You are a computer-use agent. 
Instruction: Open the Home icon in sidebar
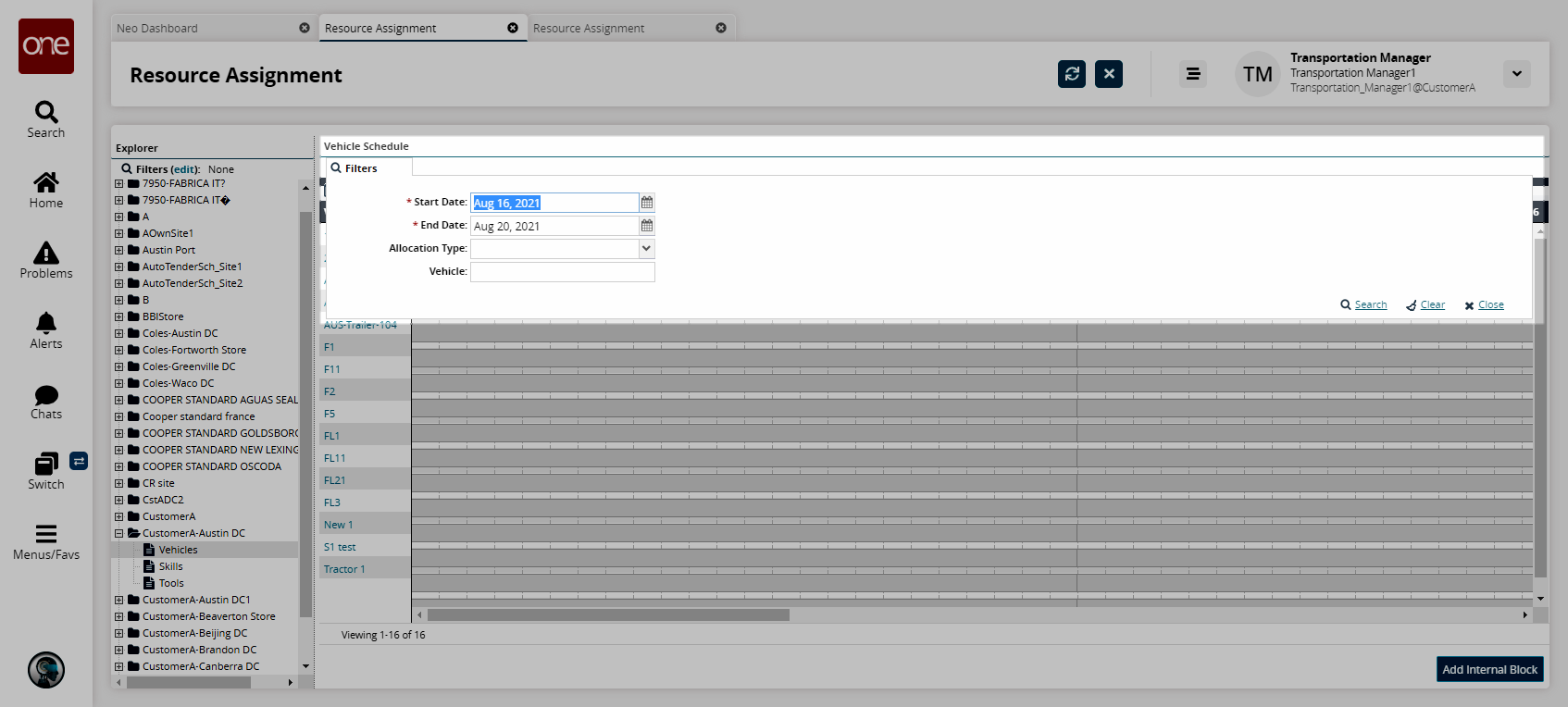point(46,182)
